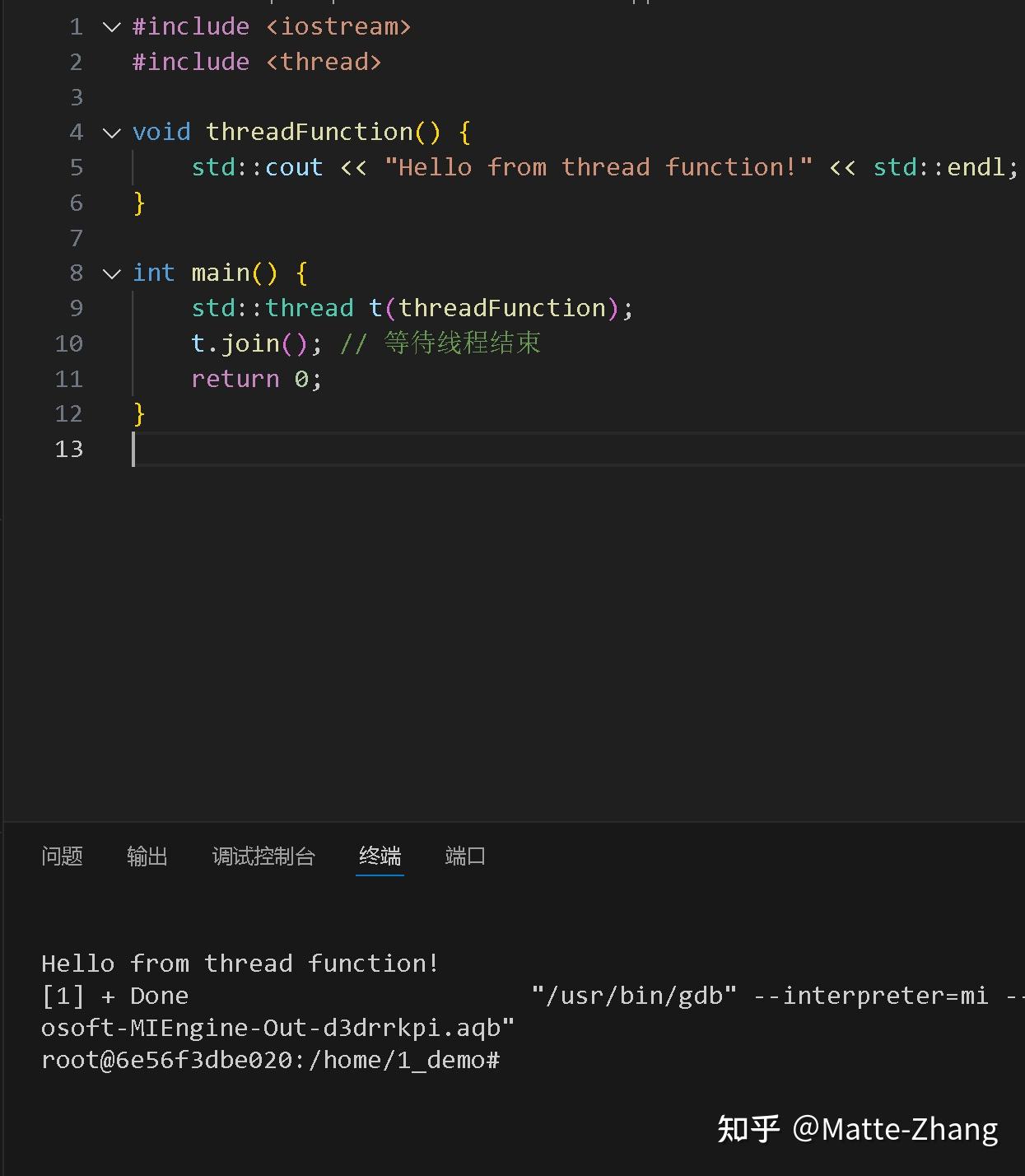
Task: Click line number 5 in the gutter
Action: click(x=76, y=167)
